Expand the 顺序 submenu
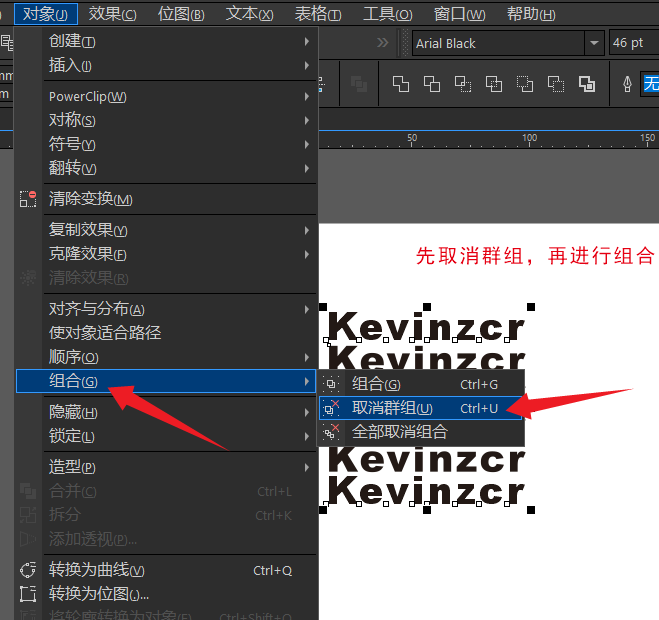659x620 pixels. tap(307, 358)
